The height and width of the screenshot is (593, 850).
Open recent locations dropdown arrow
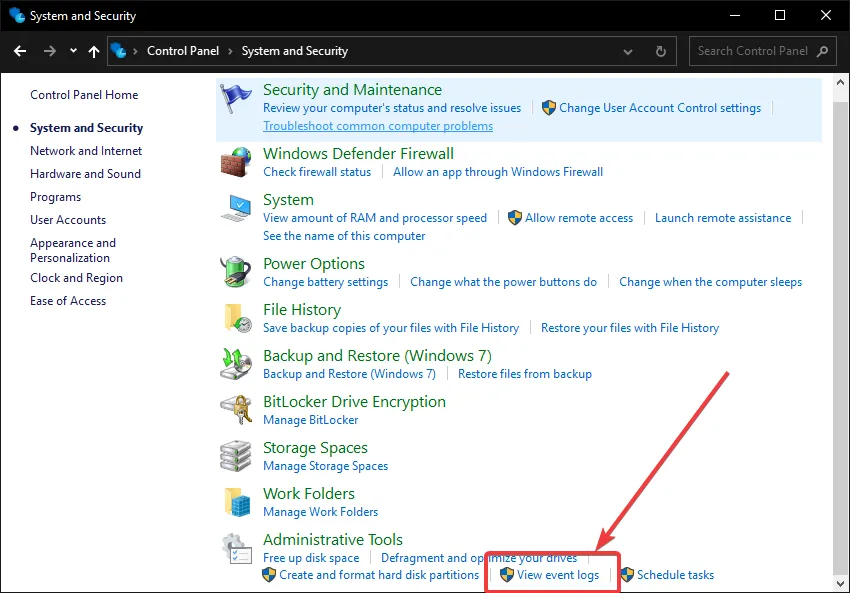click(x=73, y=51)
